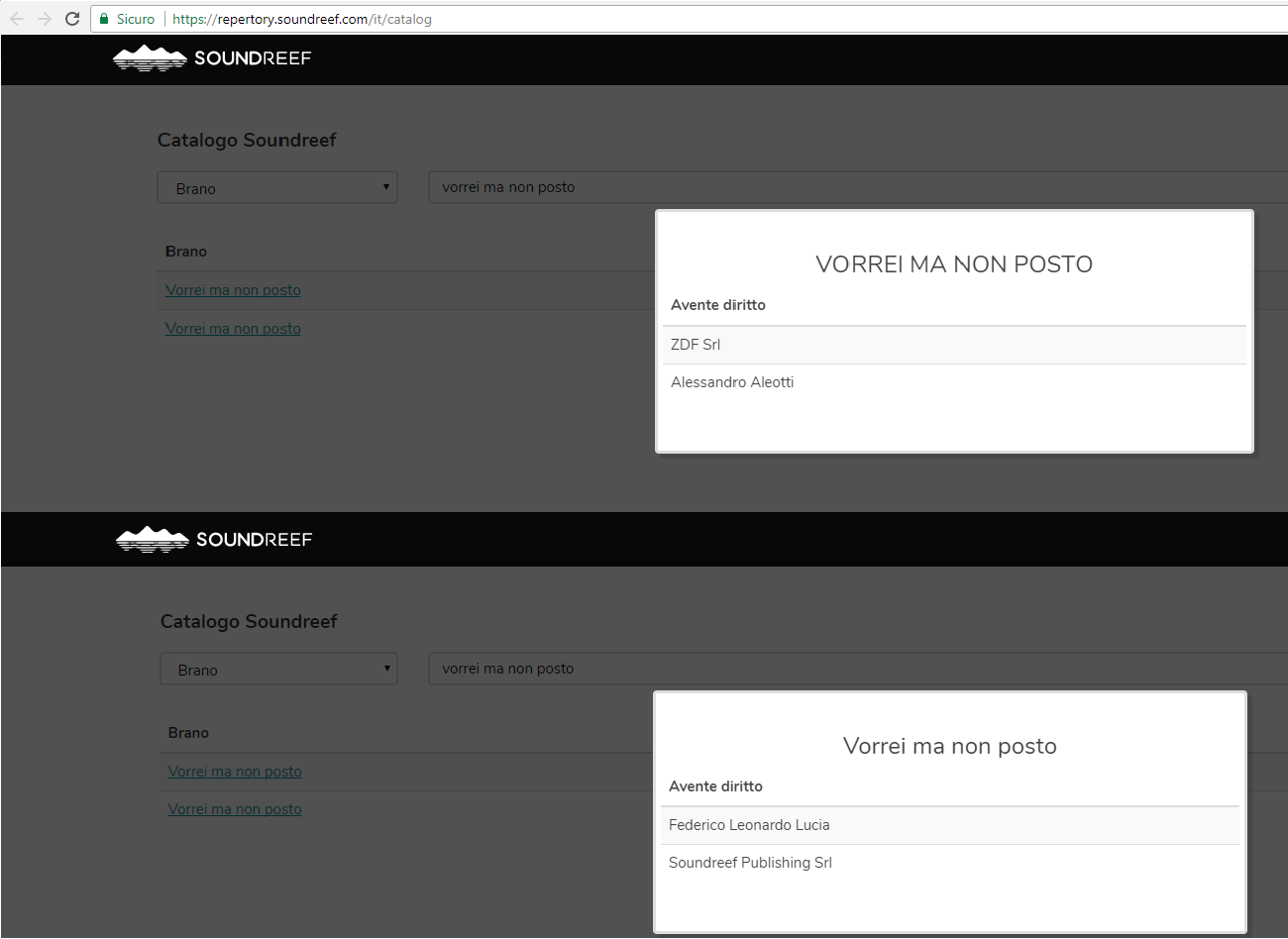
Task: Click the 'Catalogo Soundreef' heading in the lower page
Action: tap(249, 621)
